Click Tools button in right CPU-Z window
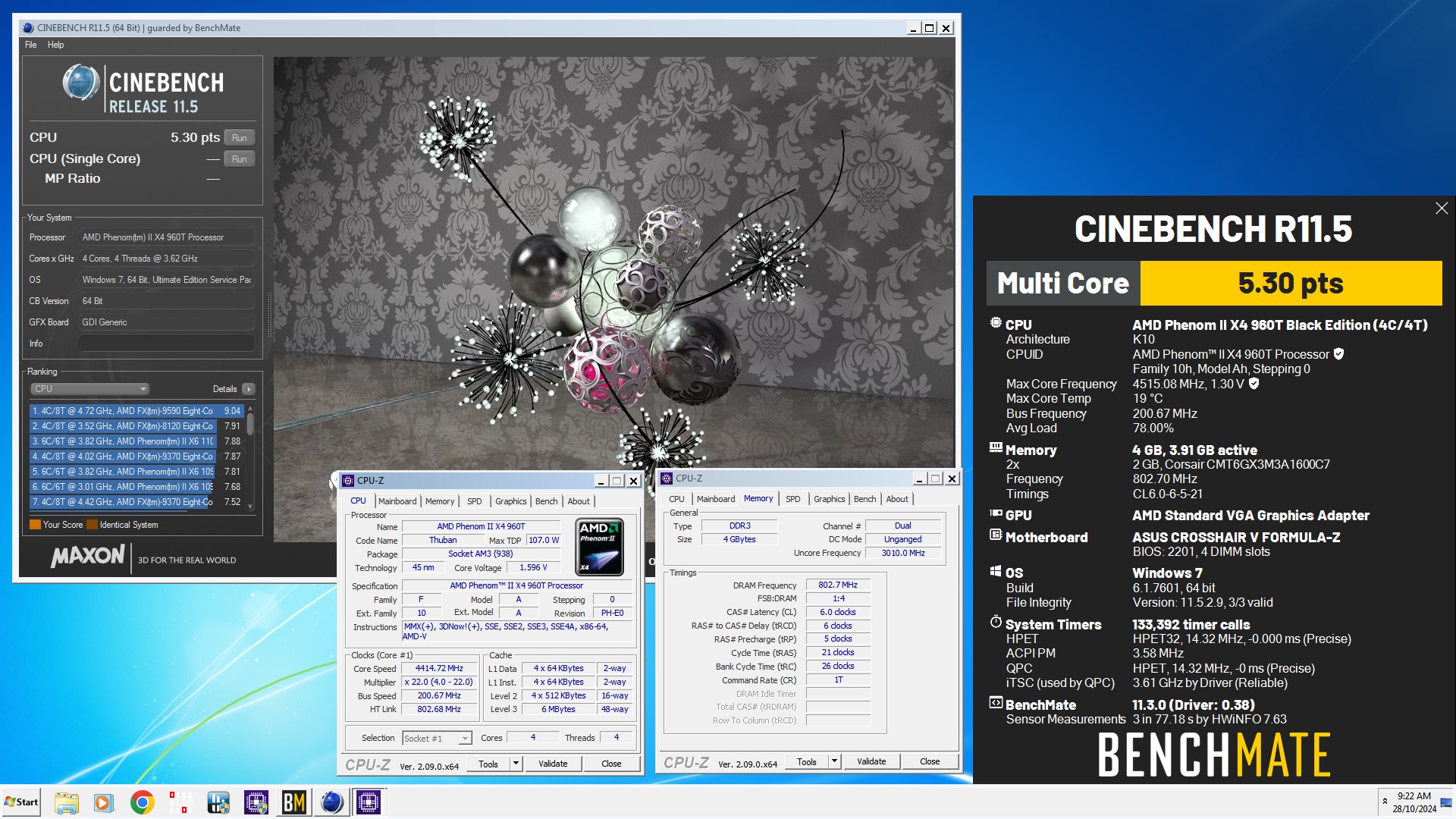This screenshot has width=1456, height=819. point(807,761)
